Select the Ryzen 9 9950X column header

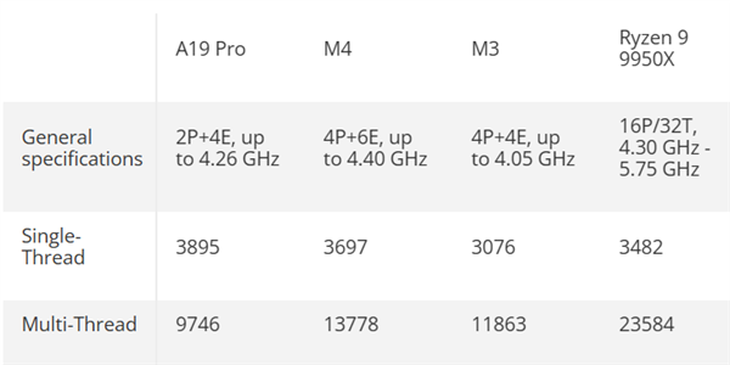(654, 48)
